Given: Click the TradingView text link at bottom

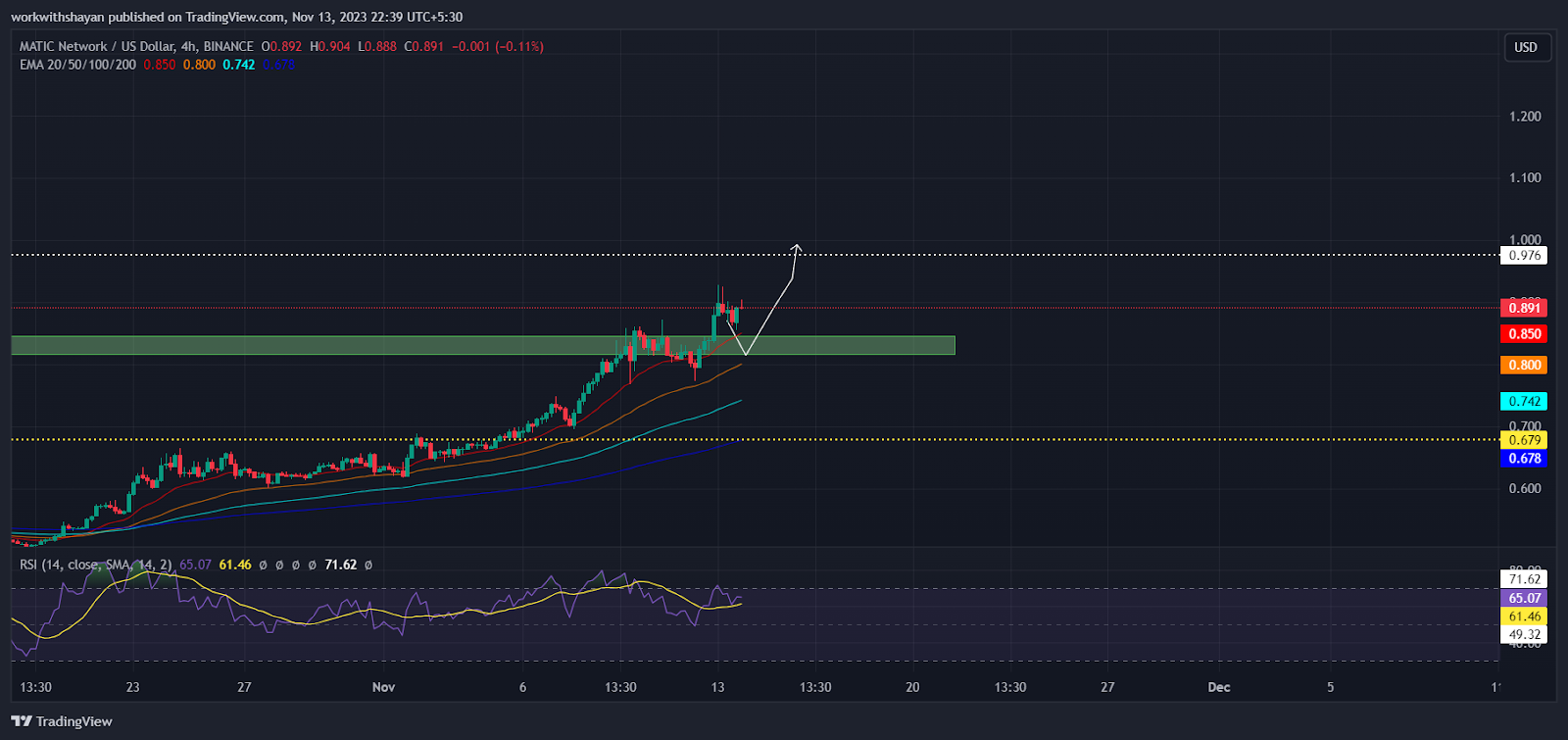Looking at the screenshot, I should coord(73,721).
